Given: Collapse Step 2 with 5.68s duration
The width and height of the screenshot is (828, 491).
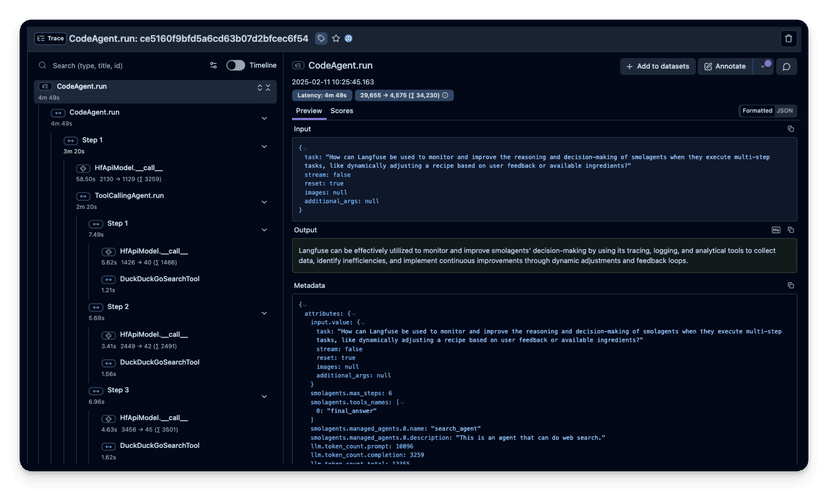Looking at the screenshot, I should [264, 313].
